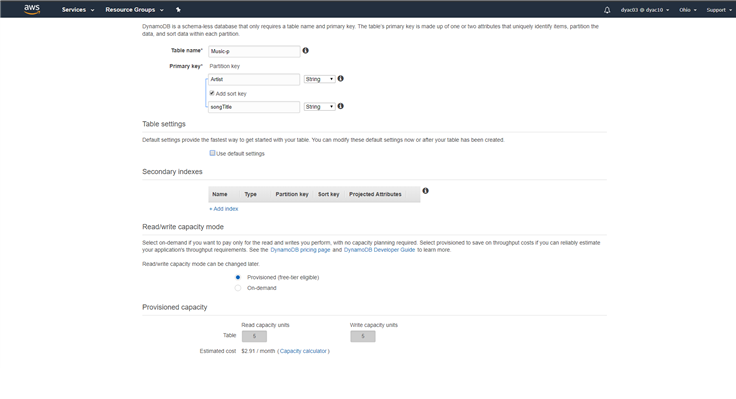The image size is (736, 399).
Task: Uncheck Add sort key checkbox
Action: click(212, 93)
